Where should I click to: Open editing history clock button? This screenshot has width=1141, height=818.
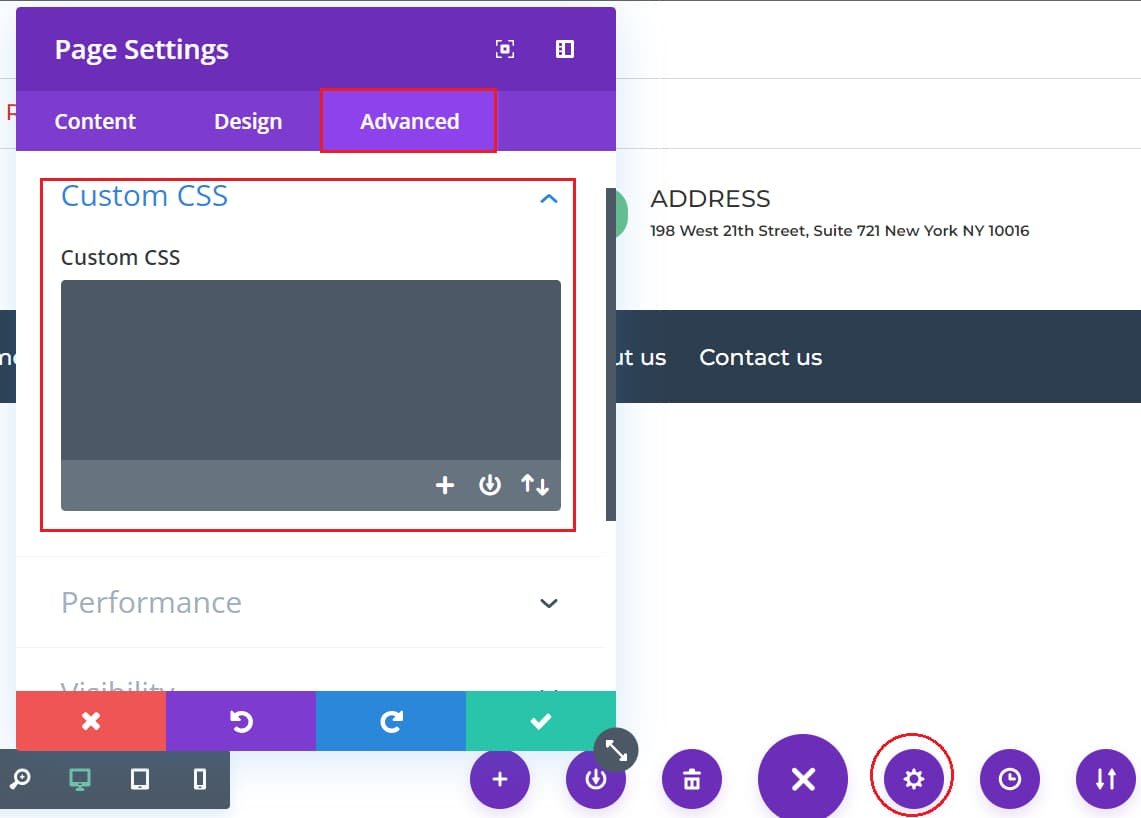tap(1009, 779)
